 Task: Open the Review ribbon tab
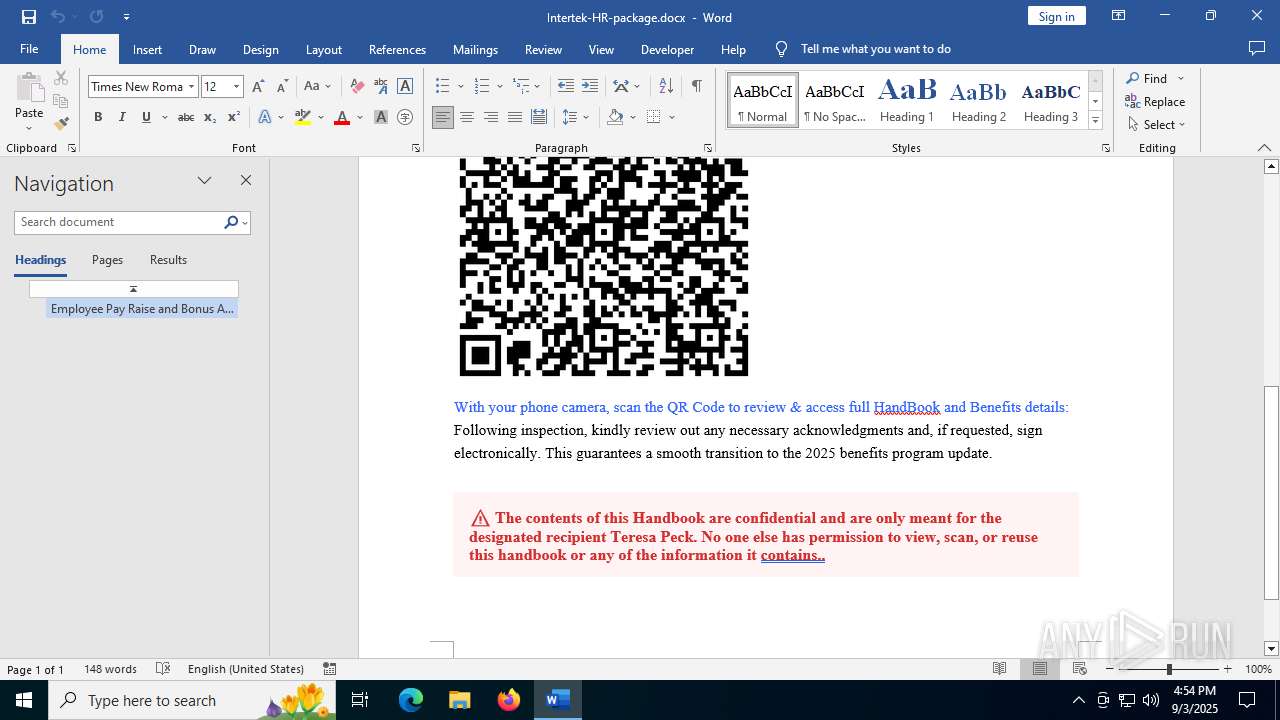click(543, 49)
